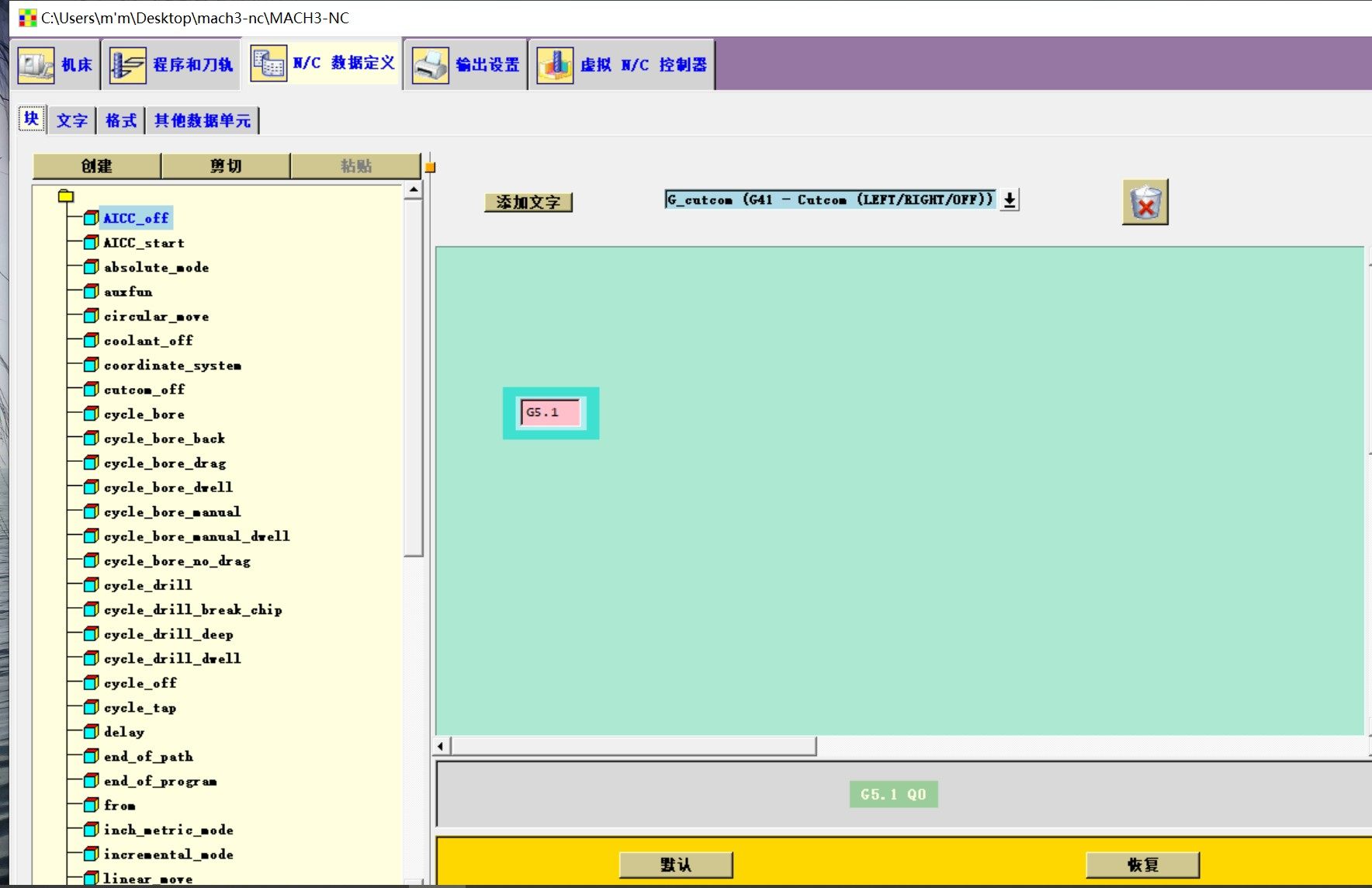Viewport: 1372px width, 888px height.
Task: Go to the 输出设置 tab
Action: coord(466,64)
